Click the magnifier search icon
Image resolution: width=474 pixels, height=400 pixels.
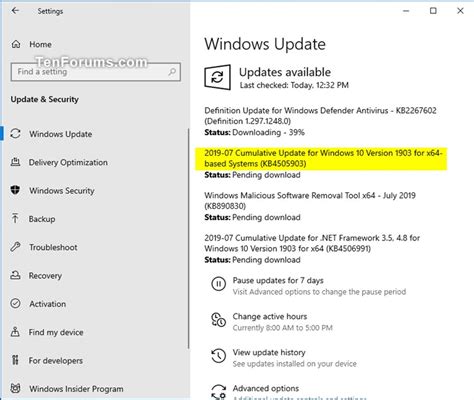pos(172,72)
